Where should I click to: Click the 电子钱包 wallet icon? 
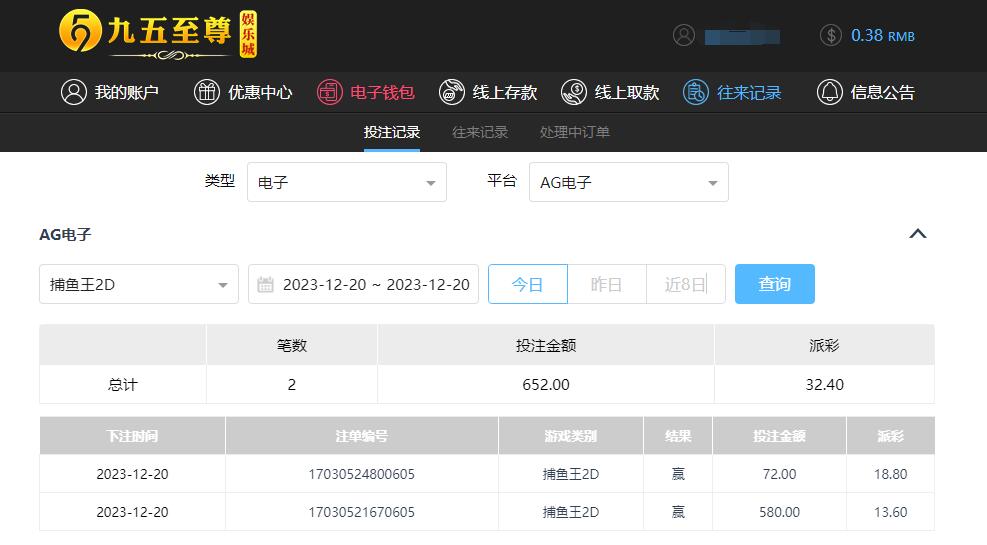pos(330,93)
